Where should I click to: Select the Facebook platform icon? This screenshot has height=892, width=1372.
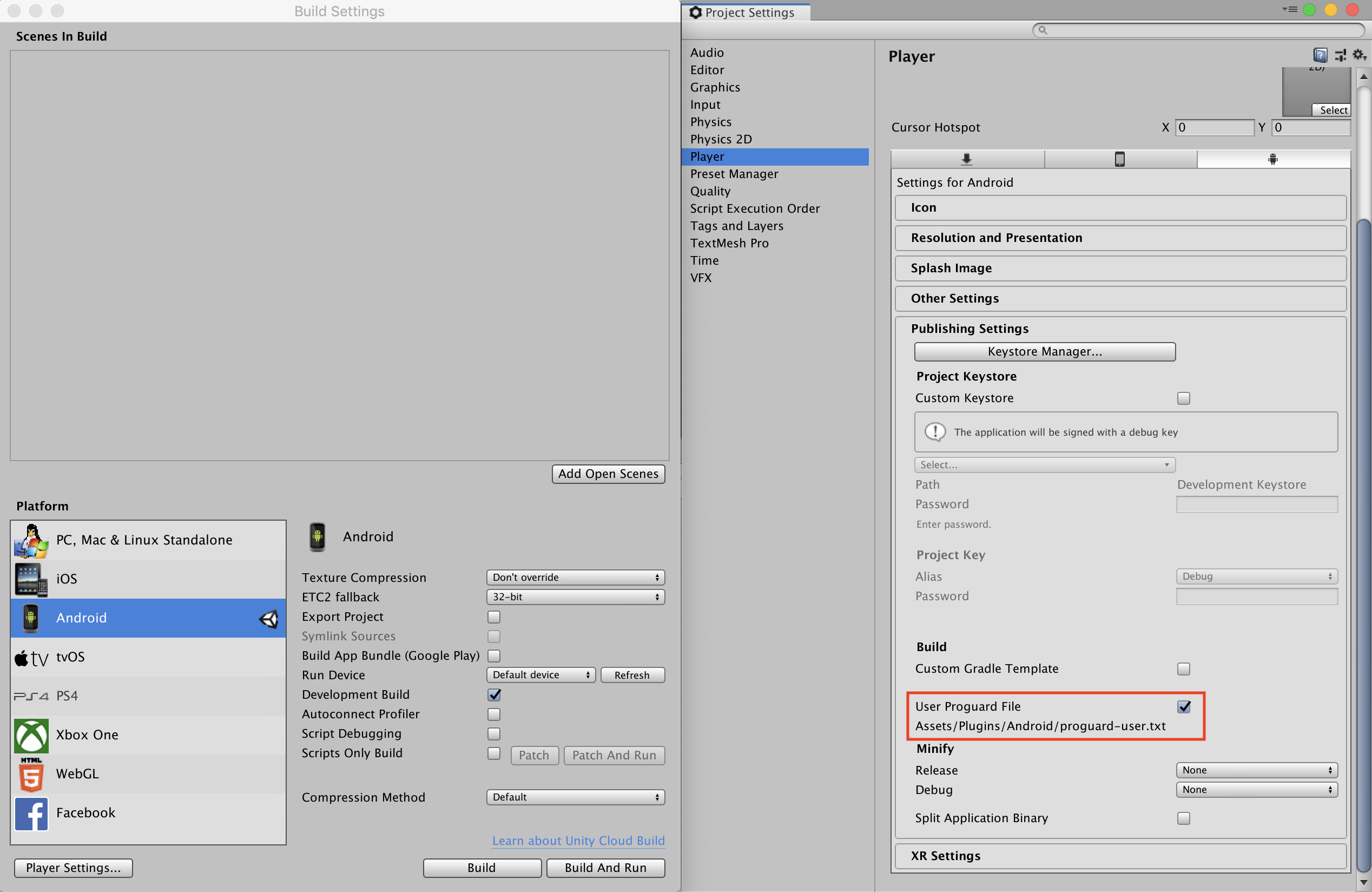tap(30, 812)
